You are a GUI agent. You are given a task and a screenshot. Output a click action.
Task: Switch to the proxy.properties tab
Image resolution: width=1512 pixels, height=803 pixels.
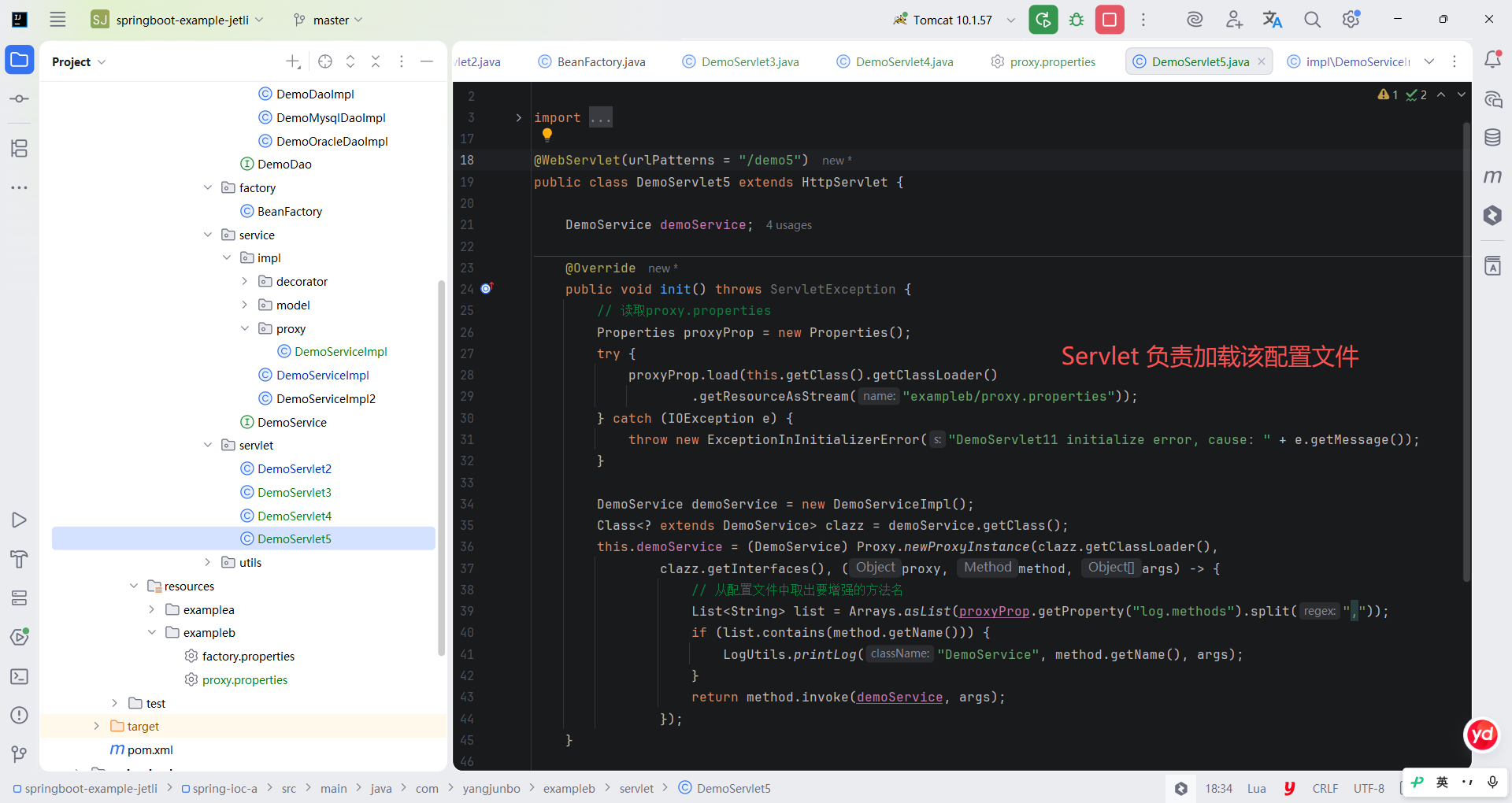pyautogui.click(x=1043, y=61)
